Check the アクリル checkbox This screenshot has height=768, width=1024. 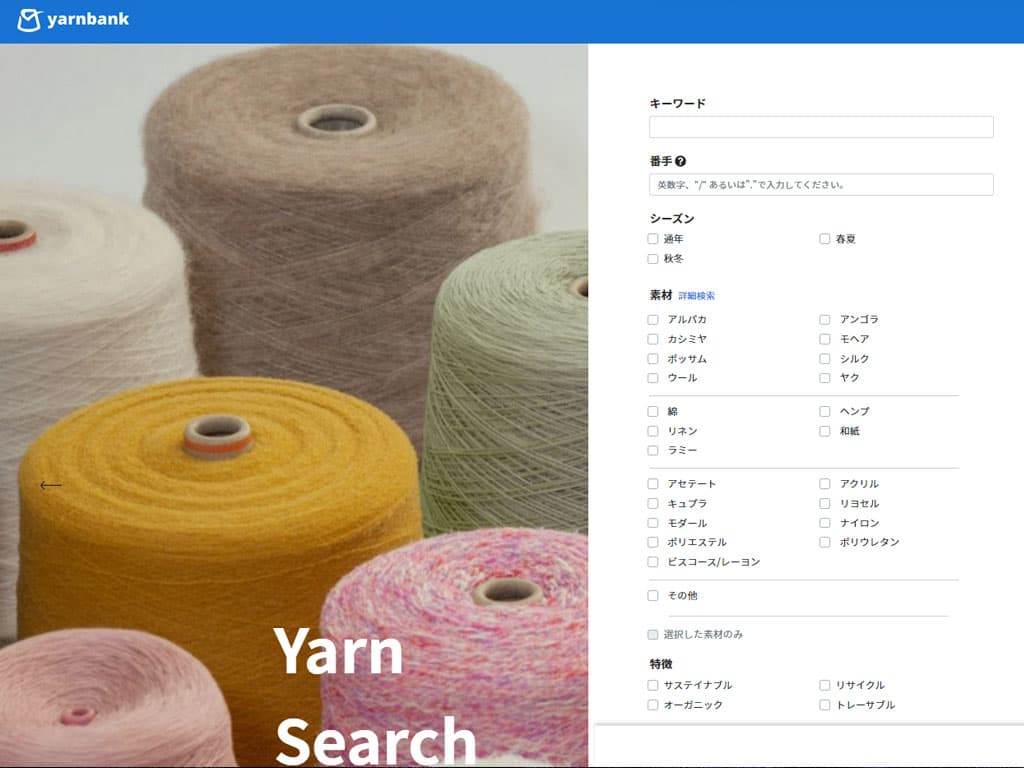click(825, 484)
